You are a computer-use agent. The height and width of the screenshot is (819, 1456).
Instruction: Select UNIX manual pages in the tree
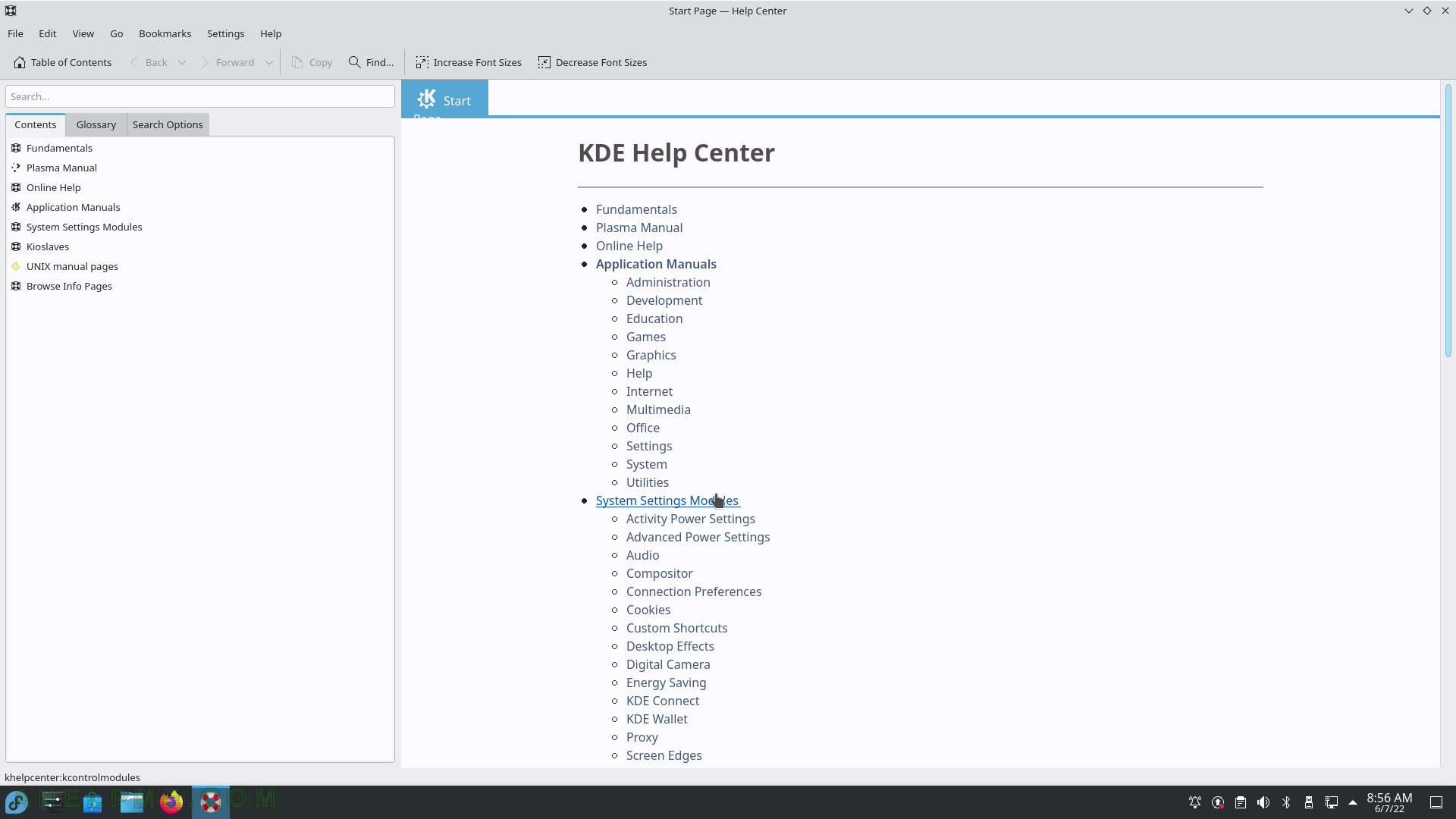[x=72, y=266]
